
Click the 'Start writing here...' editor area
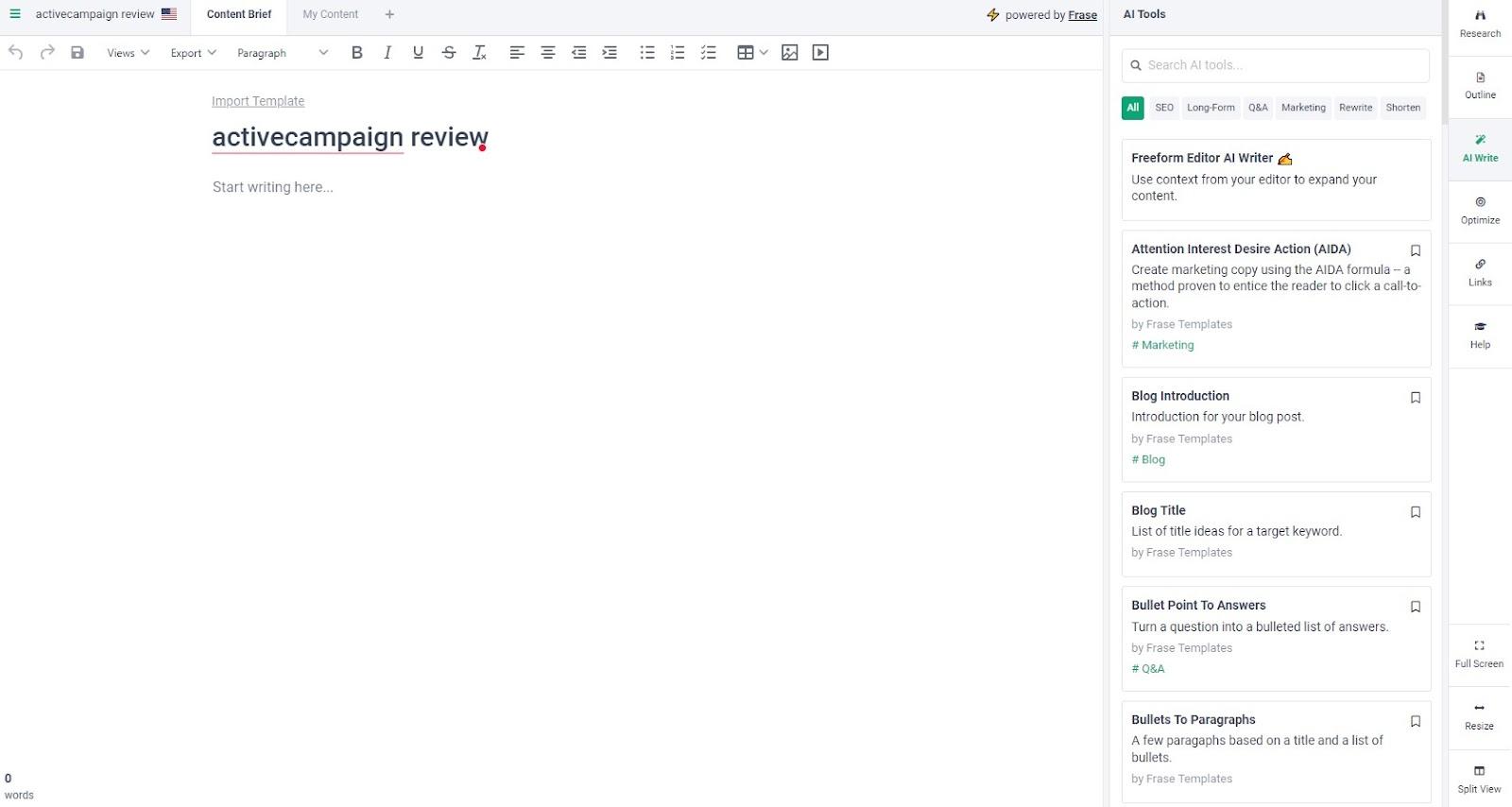tap(273, 187)
